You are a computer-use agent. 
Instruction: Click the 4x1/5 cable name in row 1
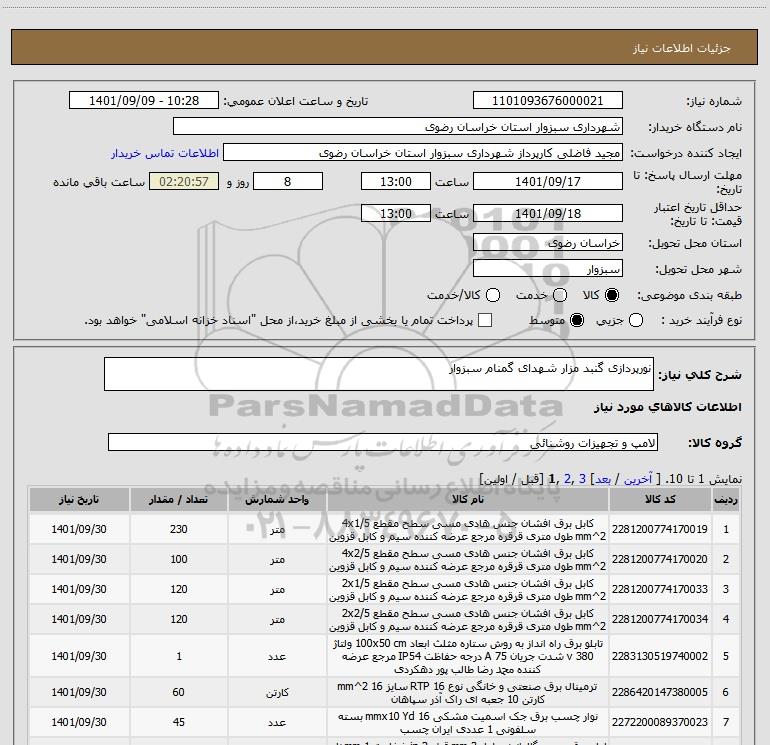click(x=468, y=530)
